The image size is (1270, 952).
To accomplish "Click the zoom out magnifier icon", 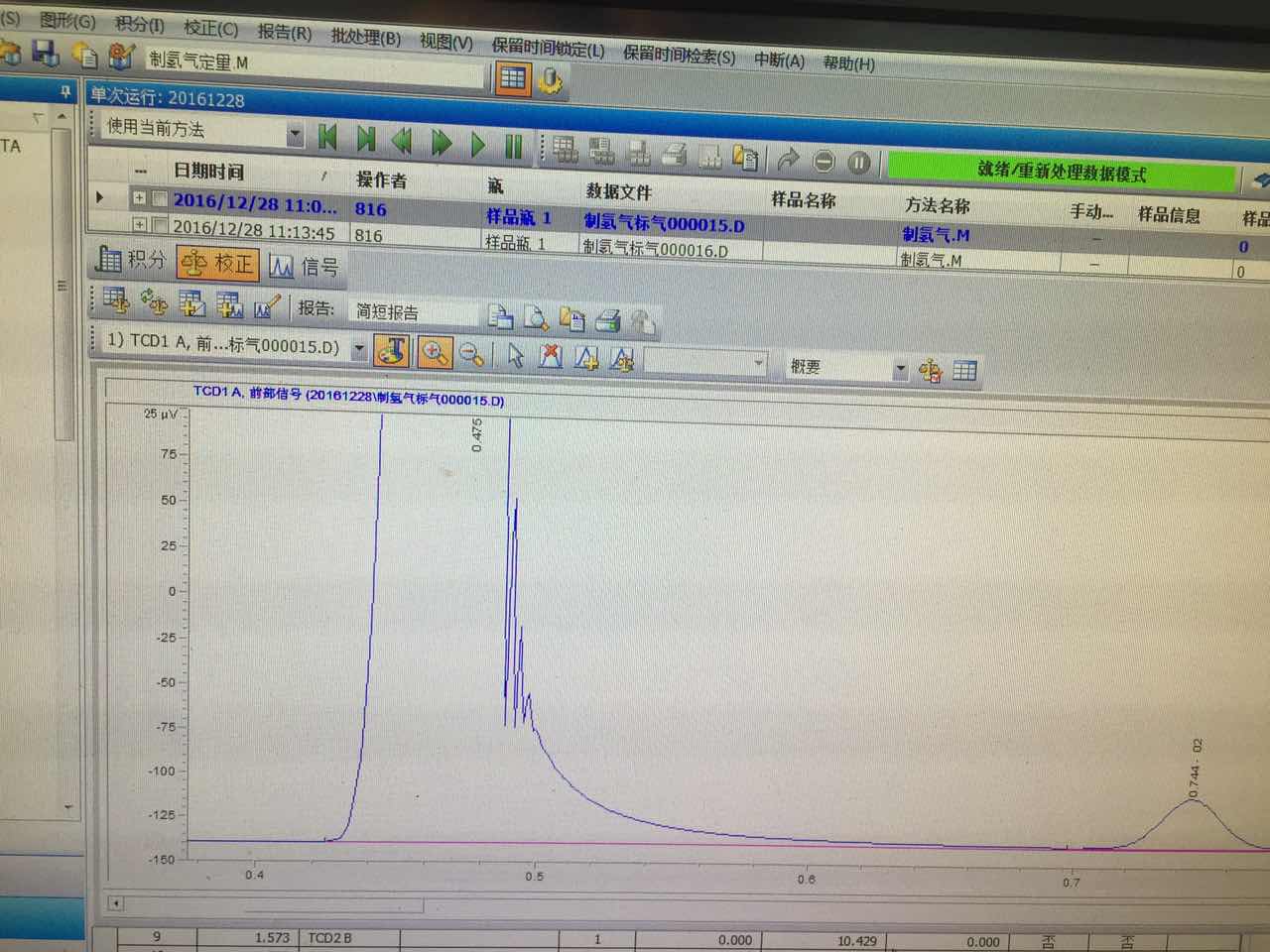I will (472, 354).
